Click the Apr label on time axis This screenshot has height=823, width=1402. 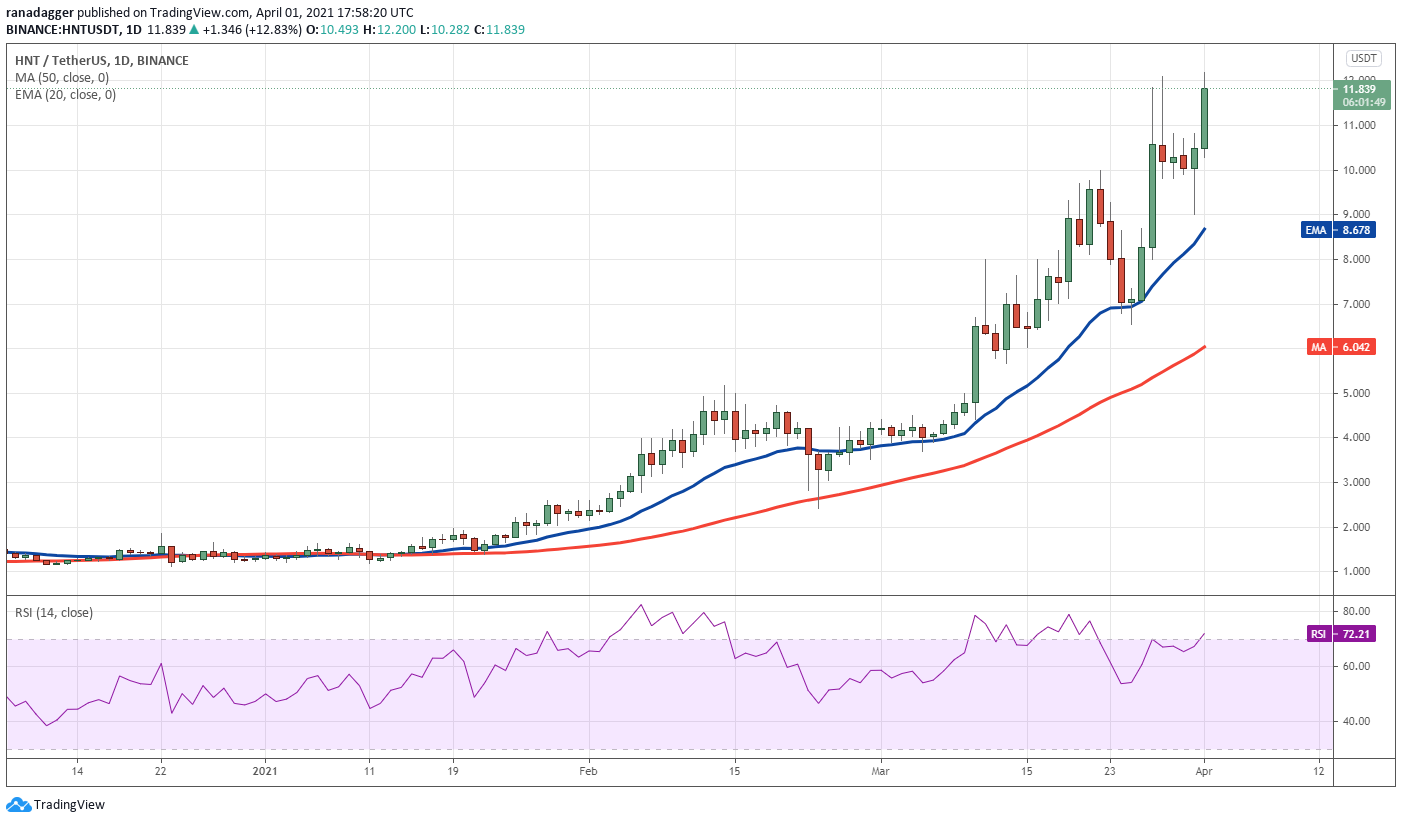click(1205, 771)
